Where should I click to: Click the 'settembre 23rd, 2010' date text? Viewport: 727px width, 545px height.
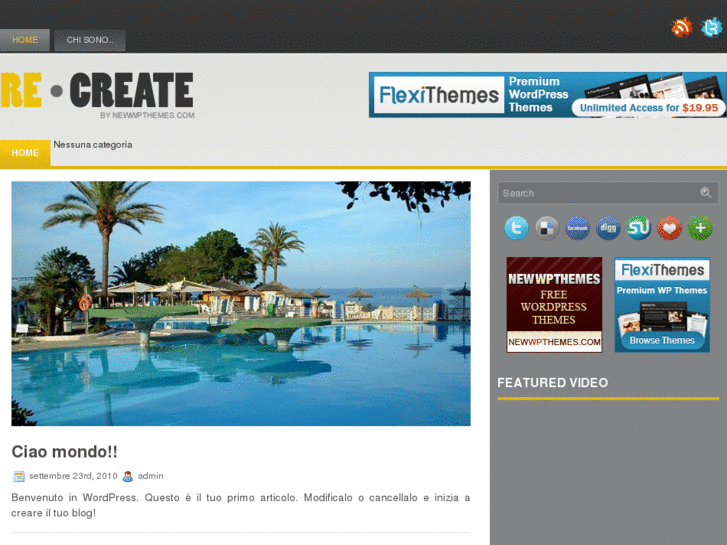click(73, 476)
